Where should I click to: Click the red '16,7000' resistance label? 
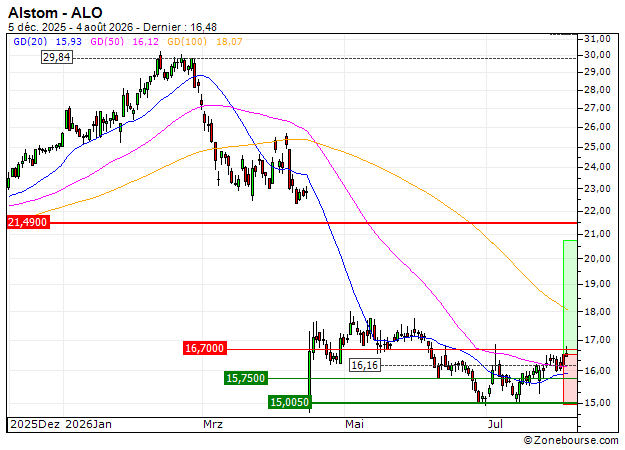point(205,348)
